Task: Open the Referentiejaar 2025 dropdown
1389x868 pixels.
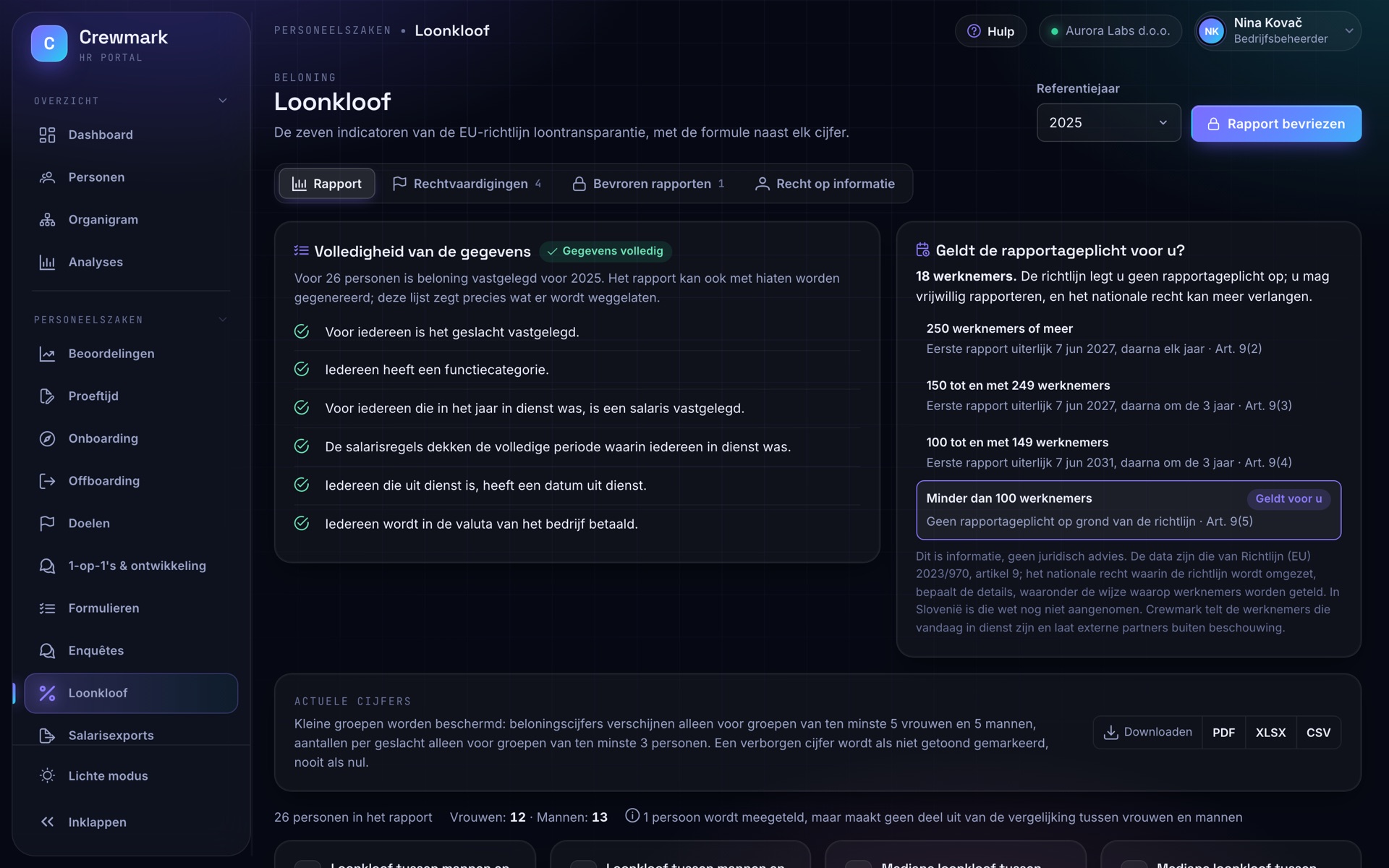Action: pyautogui.click(x=1108, y=123)
